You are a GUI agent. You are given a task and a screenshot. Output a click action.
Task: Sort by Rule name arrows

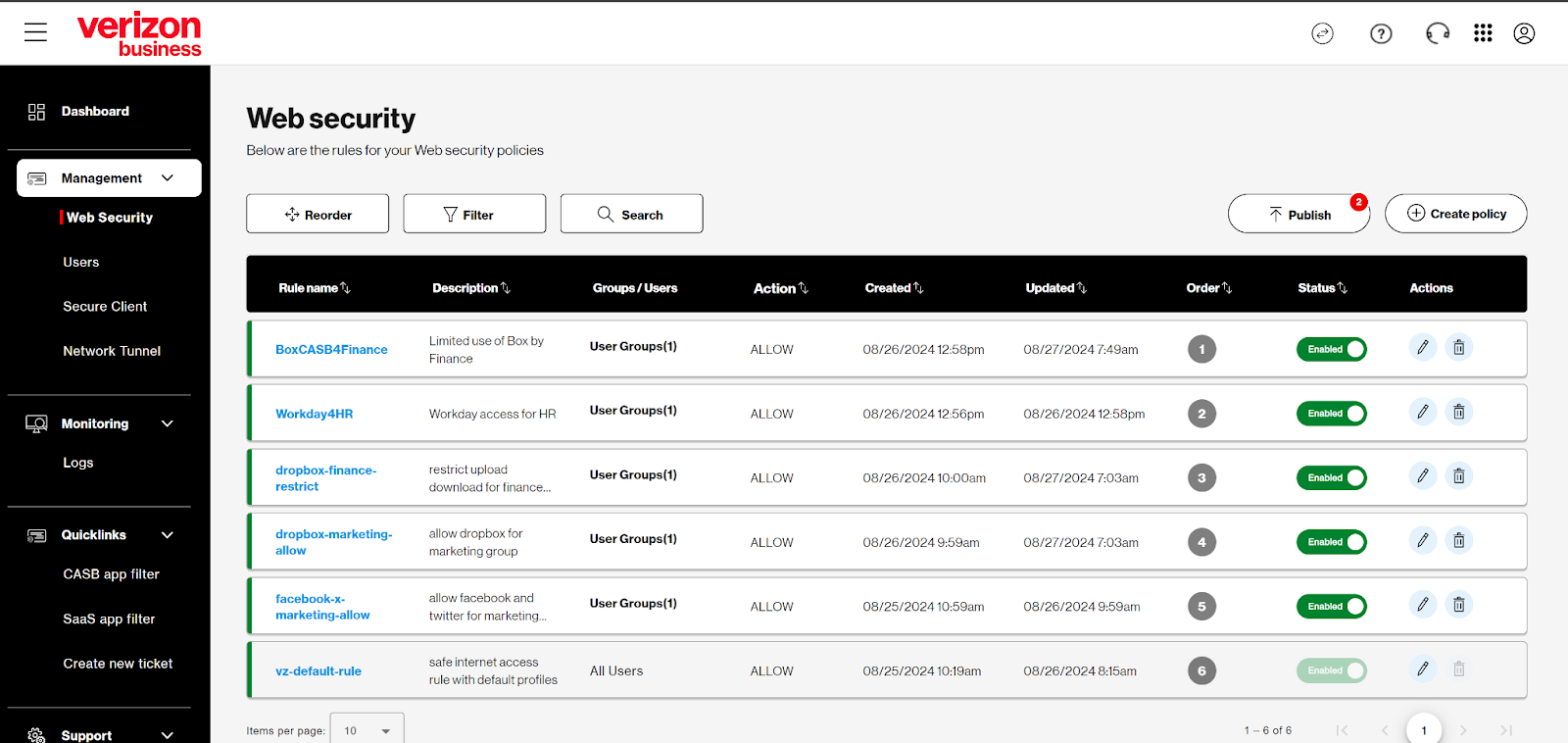tap(345, 288)
